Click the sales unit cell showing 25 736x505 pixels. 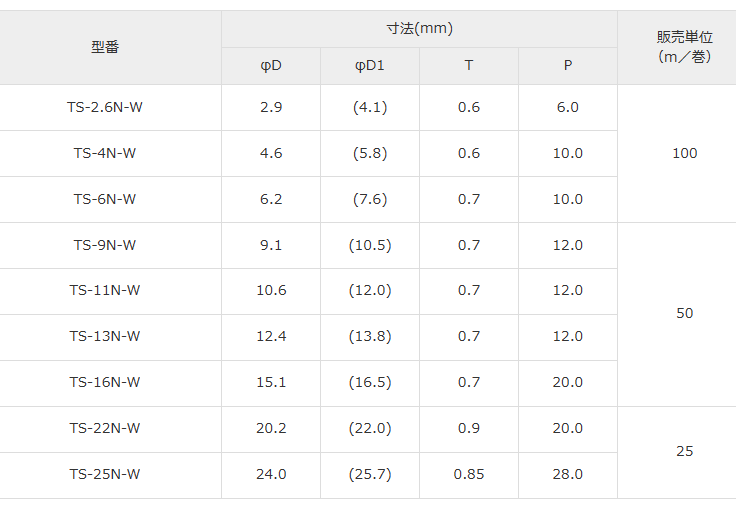pyautogui.click(x=684, y=452)
